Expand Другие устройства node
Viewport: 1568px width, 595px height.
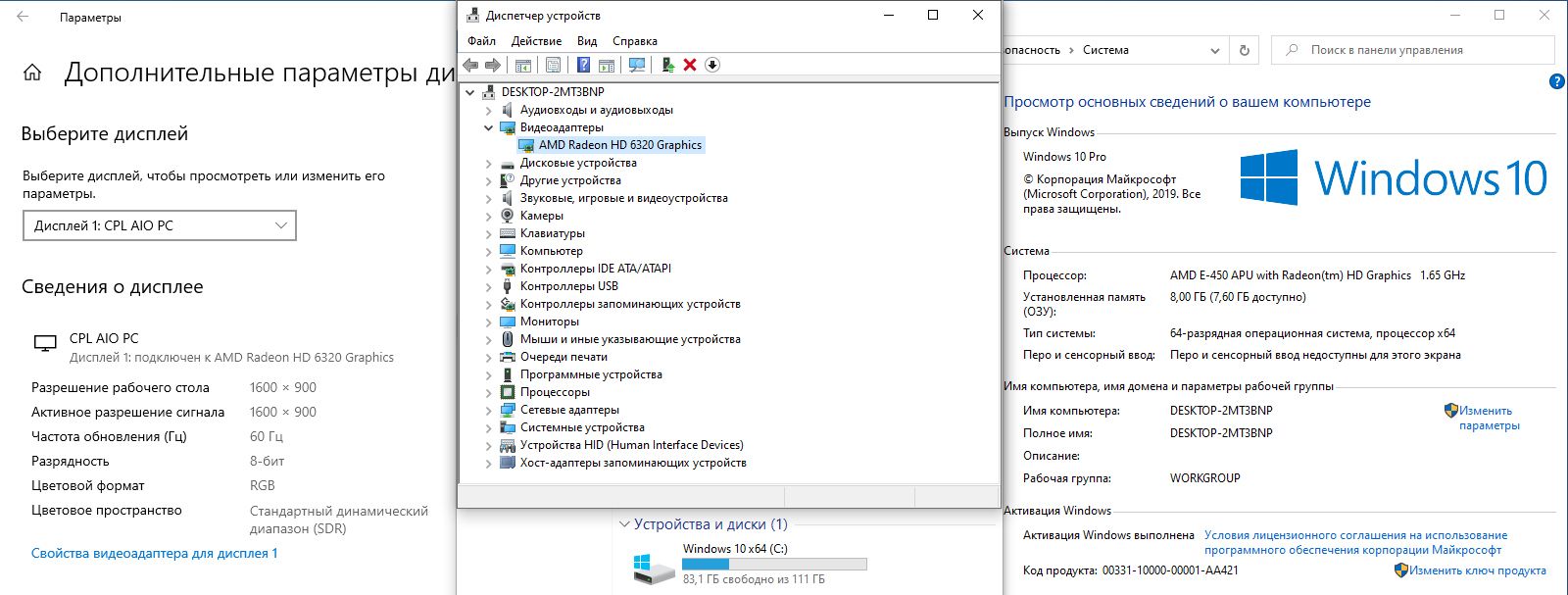pos(489,180)
